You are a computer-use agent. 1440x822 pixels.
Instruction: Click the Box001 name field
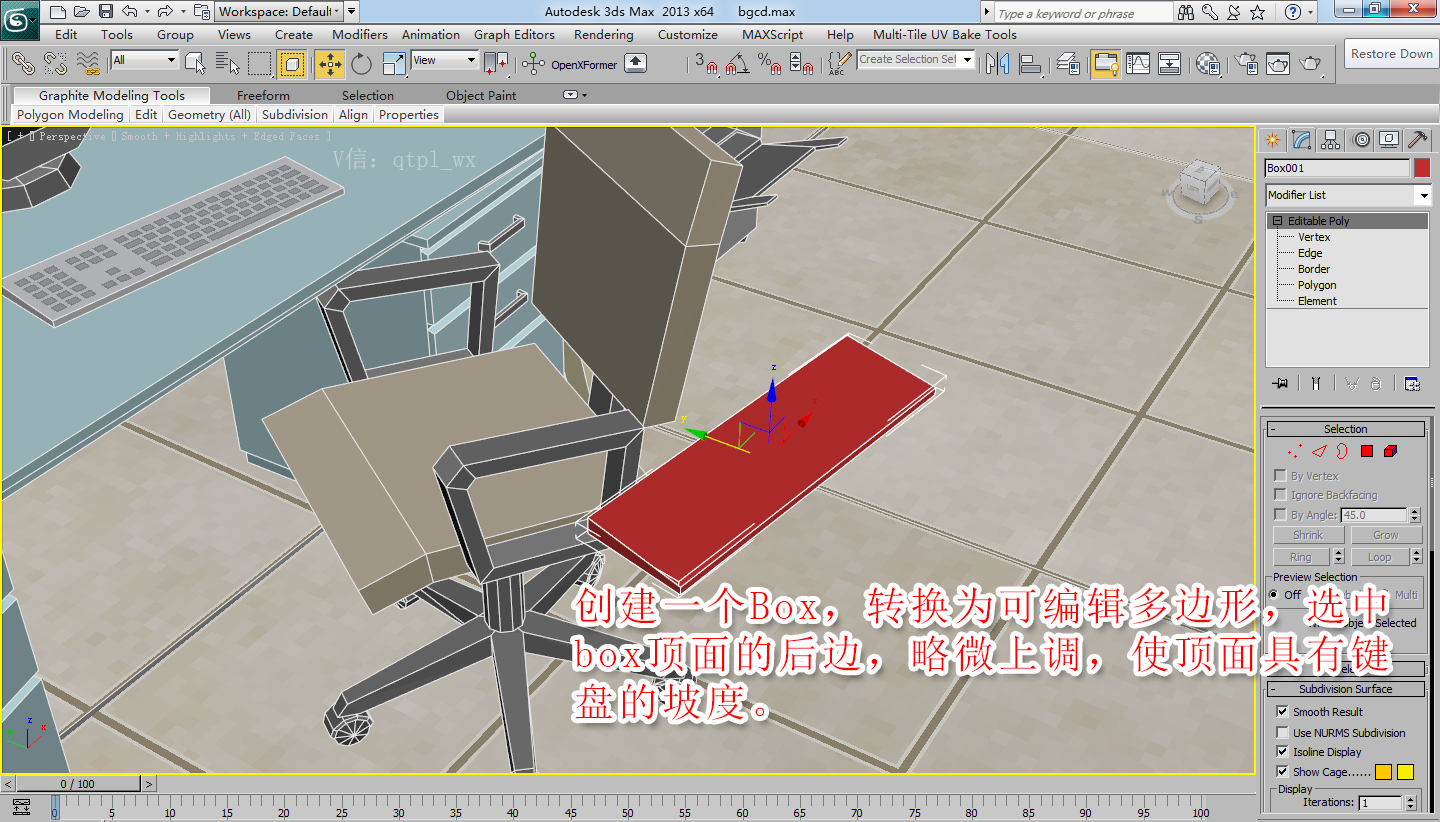(x=1335, y=168)
